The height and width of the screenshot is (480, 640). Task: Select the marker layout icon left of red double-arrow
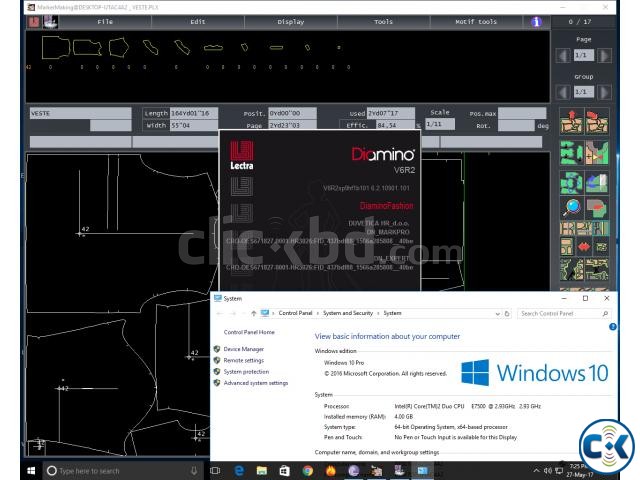(567, 247)
